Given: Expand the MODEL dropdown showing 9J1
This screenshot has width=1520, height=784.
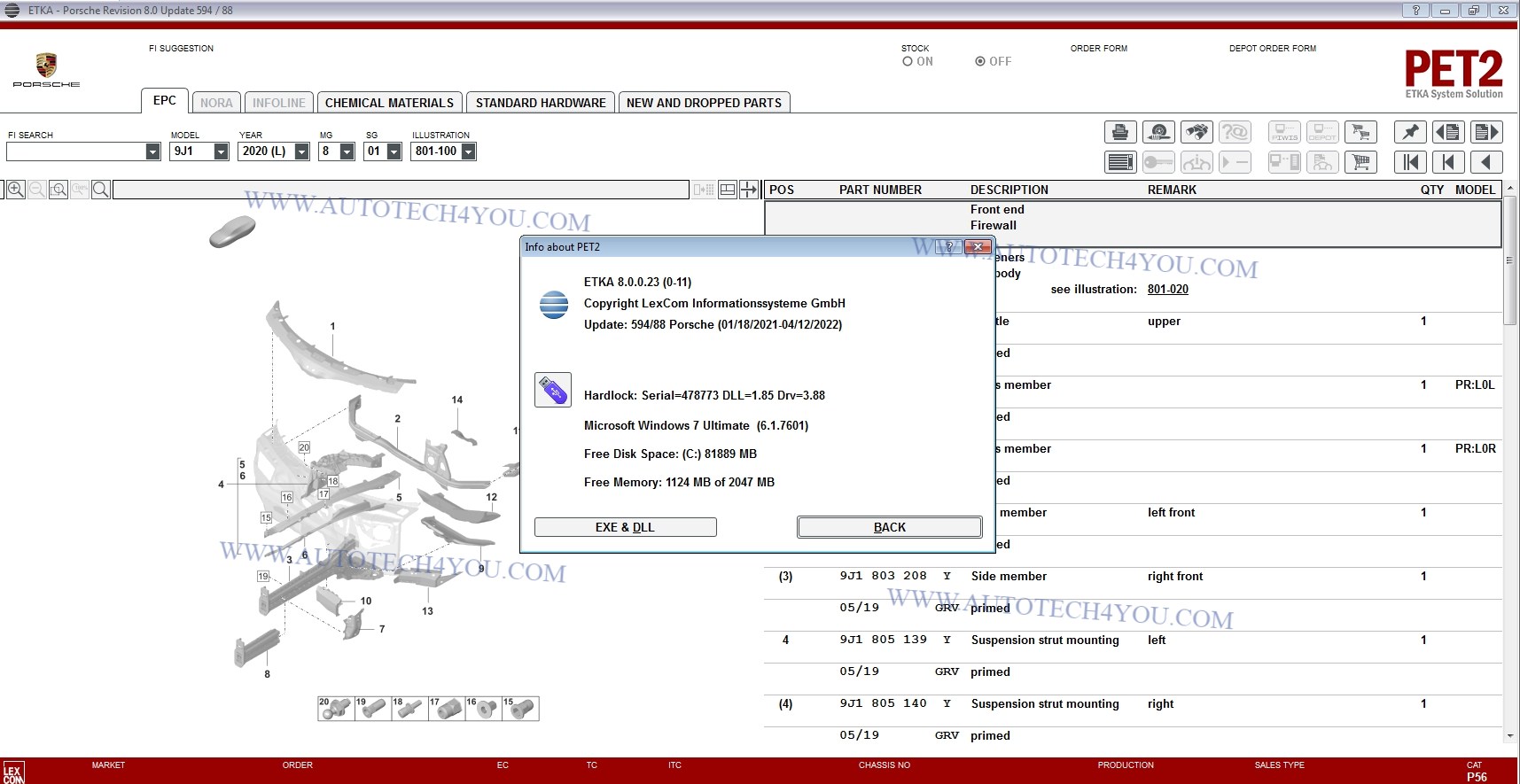Looking at the screenshot, I should click(x=221, y=151).
